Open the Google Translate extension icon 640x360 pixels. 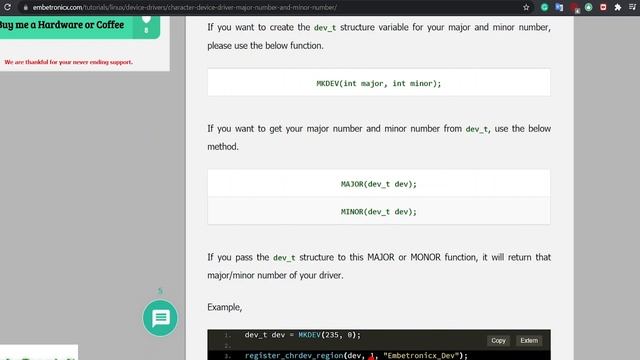[559, 7]
